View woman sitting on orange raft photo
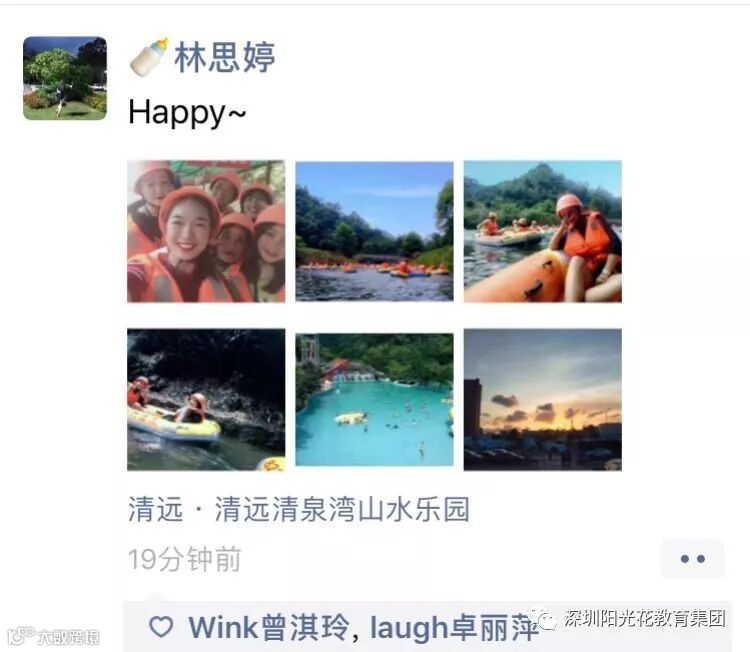 tap(543, 232)
